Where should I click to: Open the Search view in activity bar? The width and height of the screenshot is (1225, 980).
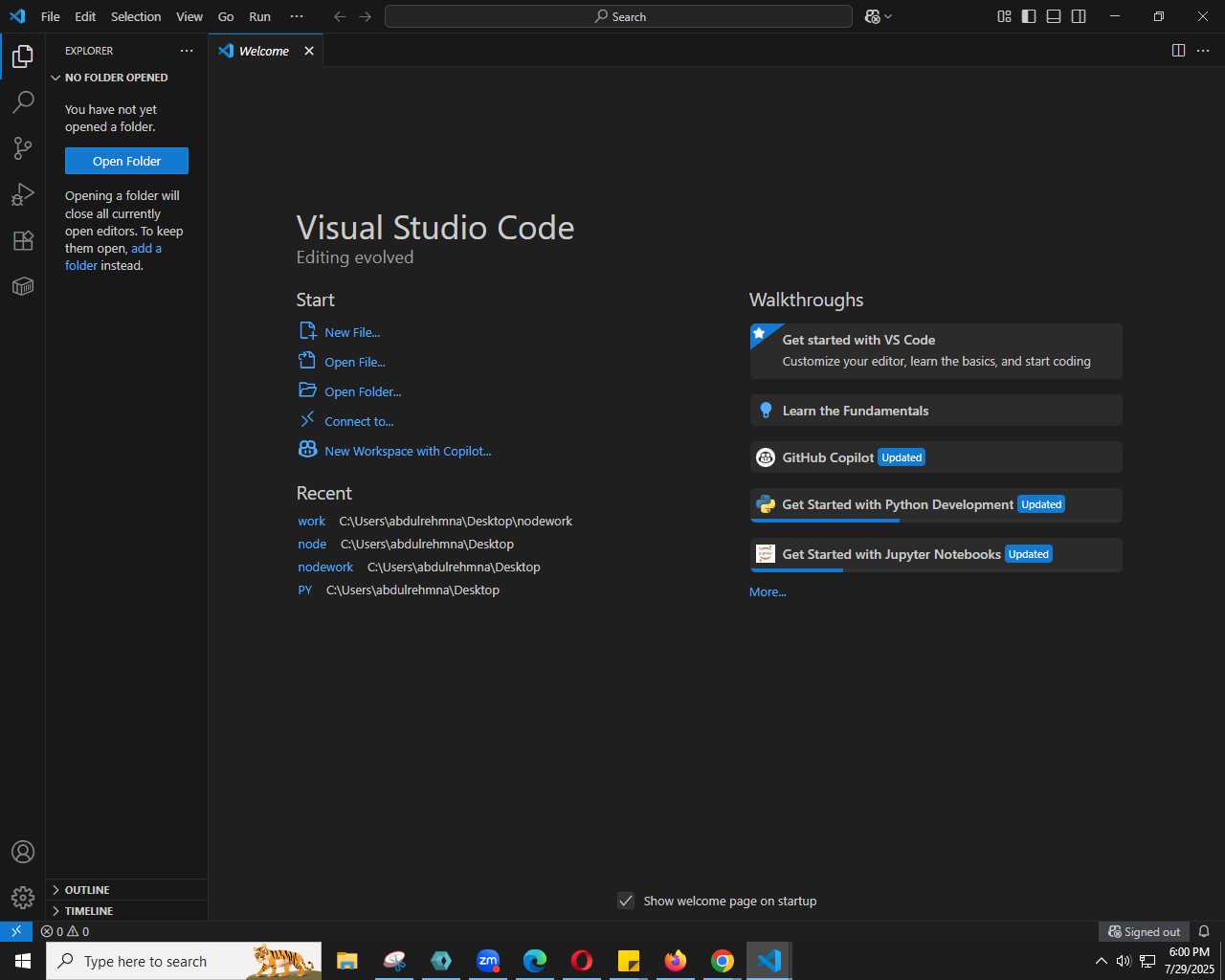click(x=23, y=102)
